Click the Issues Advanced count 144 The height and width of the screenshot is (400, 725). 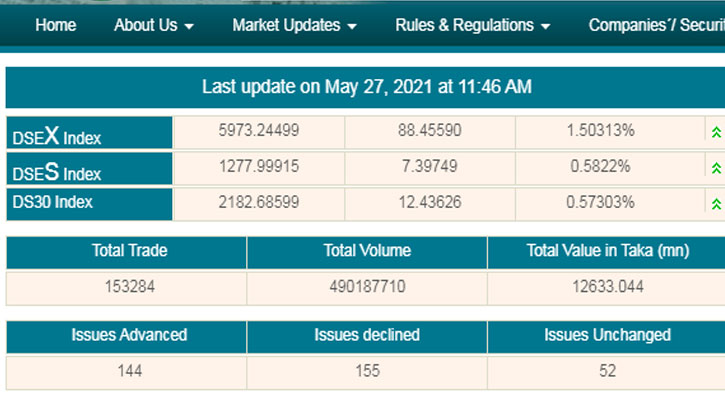tap(129, 372)
